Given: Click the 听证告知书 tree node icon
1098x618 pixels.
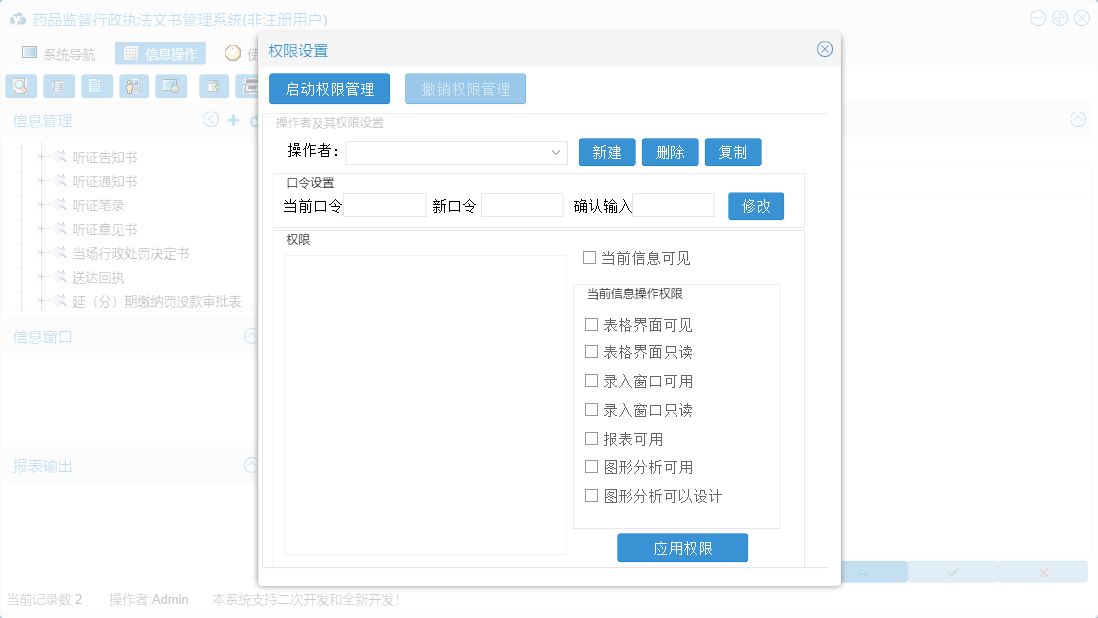Looking at the screenshot, I should (x=61, y=157).
